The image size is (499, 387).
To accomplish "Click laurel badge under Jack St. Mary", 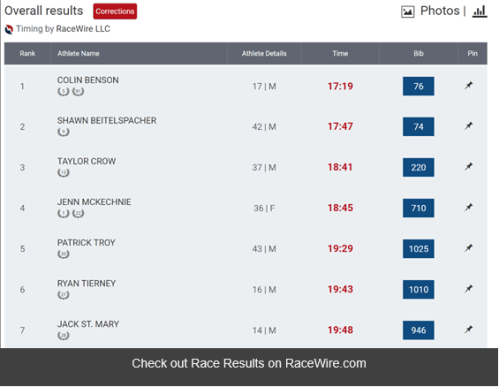I will click(x=63, y=336).
